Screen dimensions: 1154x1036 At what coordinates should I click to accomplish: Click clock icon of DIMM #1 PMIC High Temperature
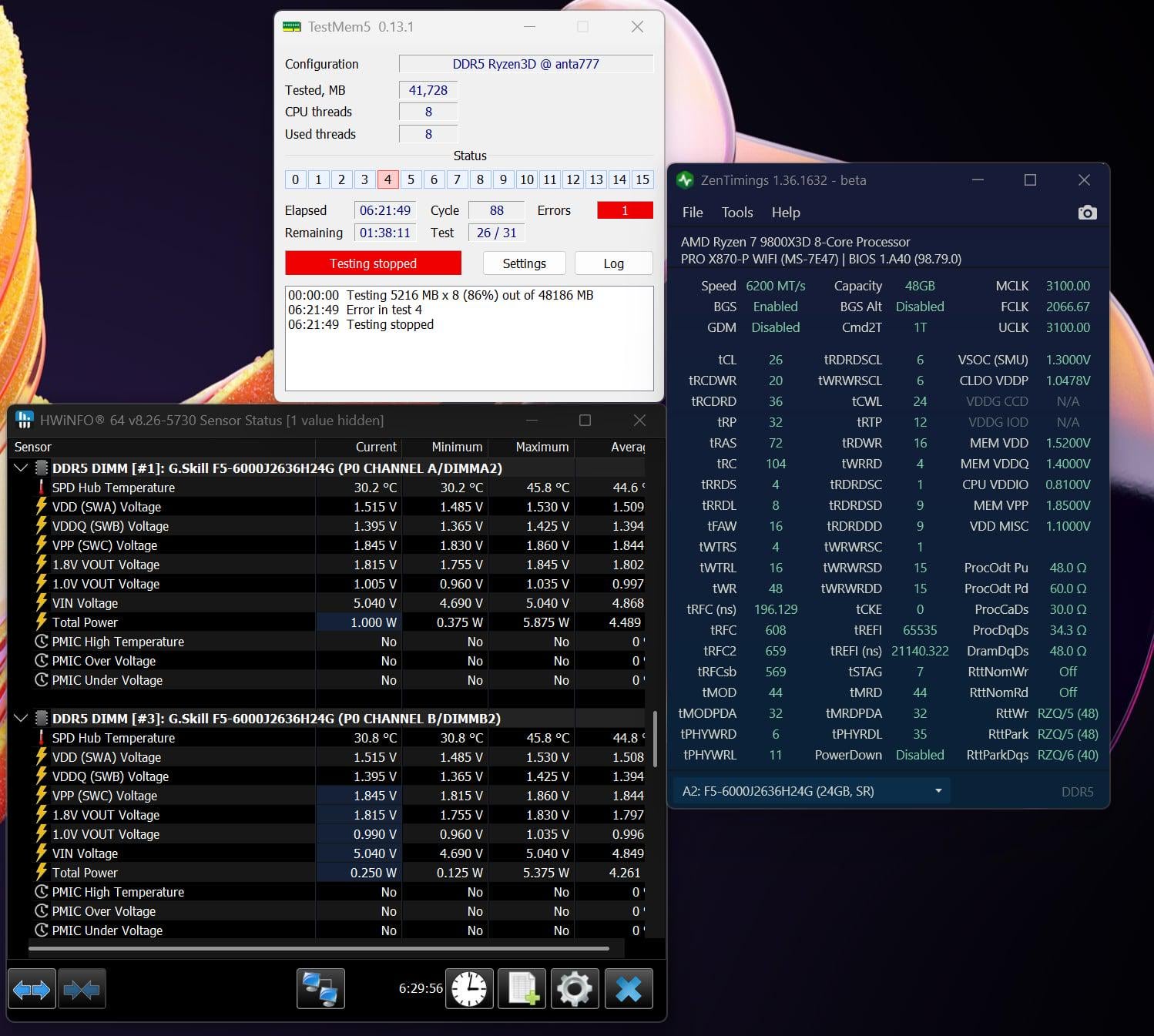pyautogui.click(x=42, y=642)
